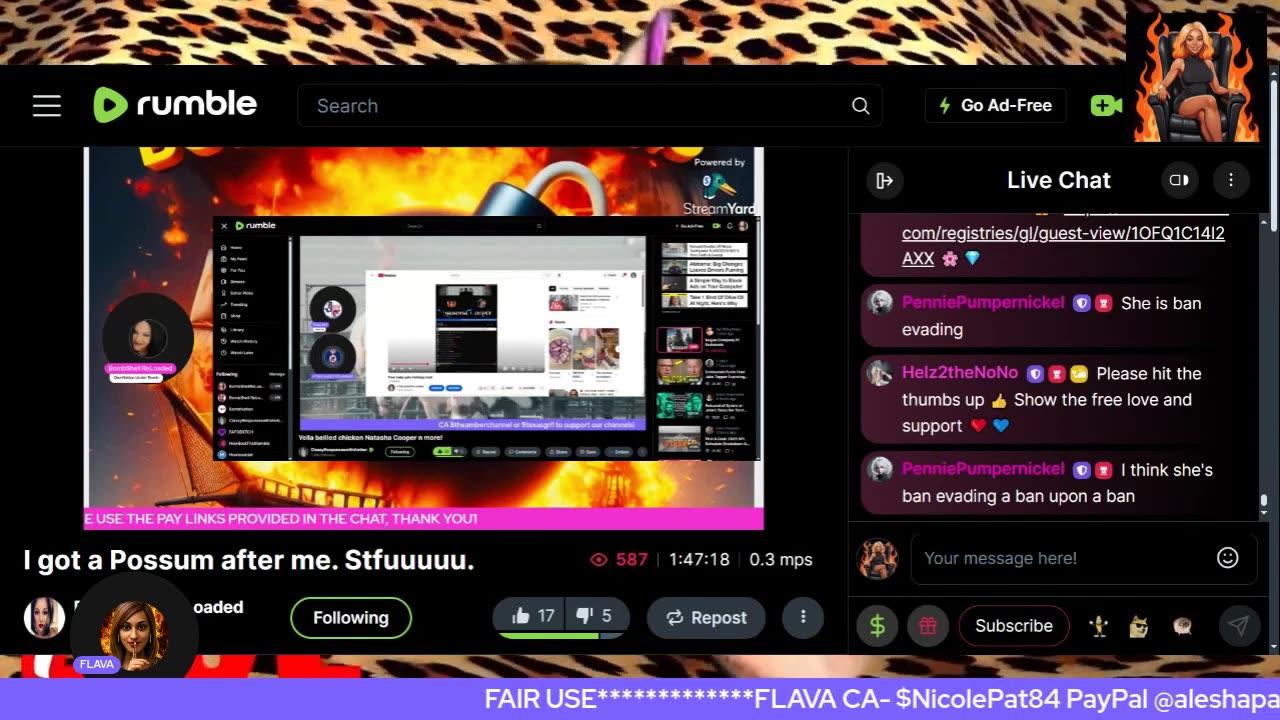Image resolution: width=1280 pixels, height=720 pixels.
Task: Click the chat Subscribe button
Action: coord(1014,626)
